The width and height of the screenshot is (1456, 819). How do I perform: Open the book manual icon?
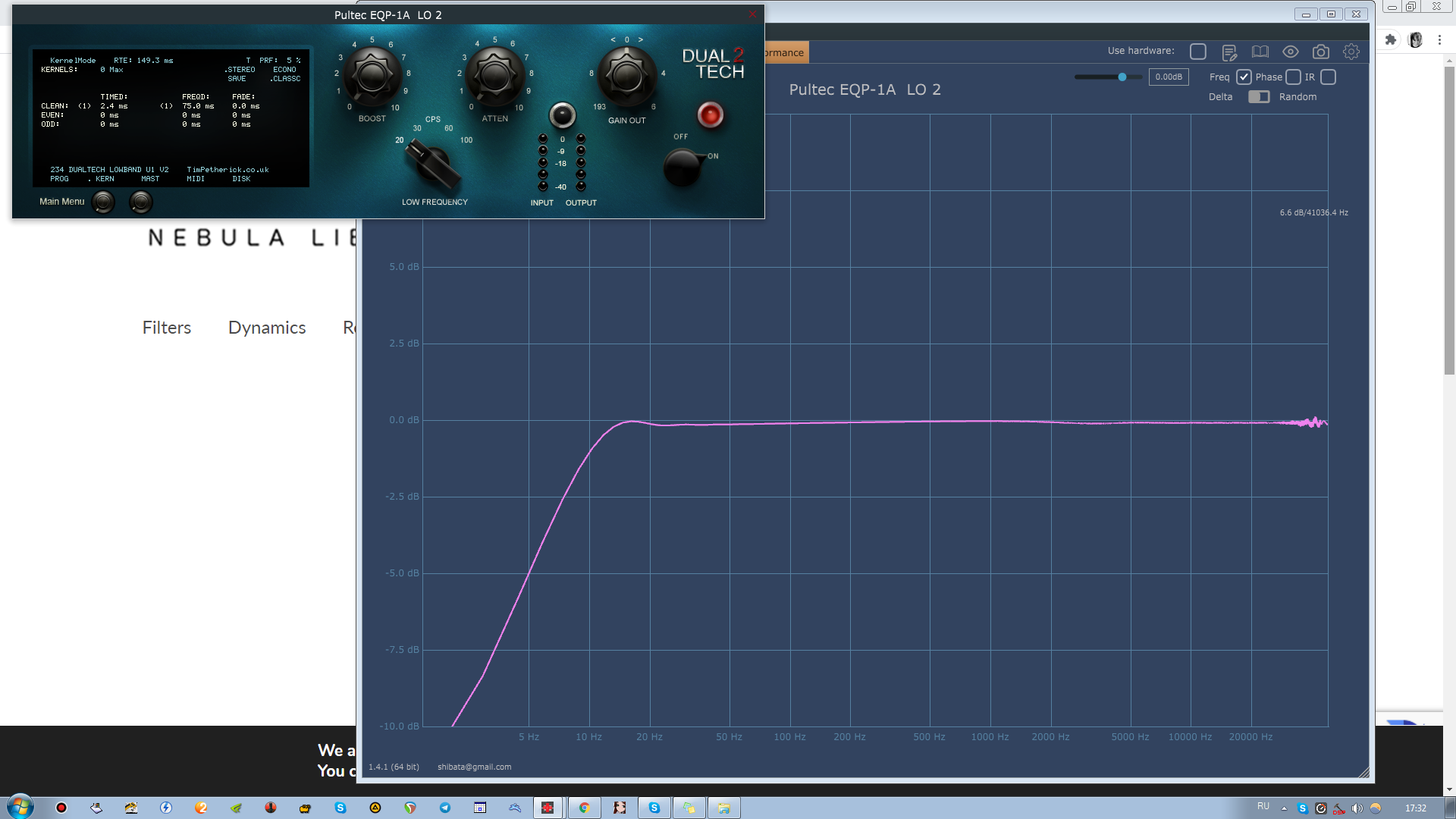click(x=1260, y=52)
